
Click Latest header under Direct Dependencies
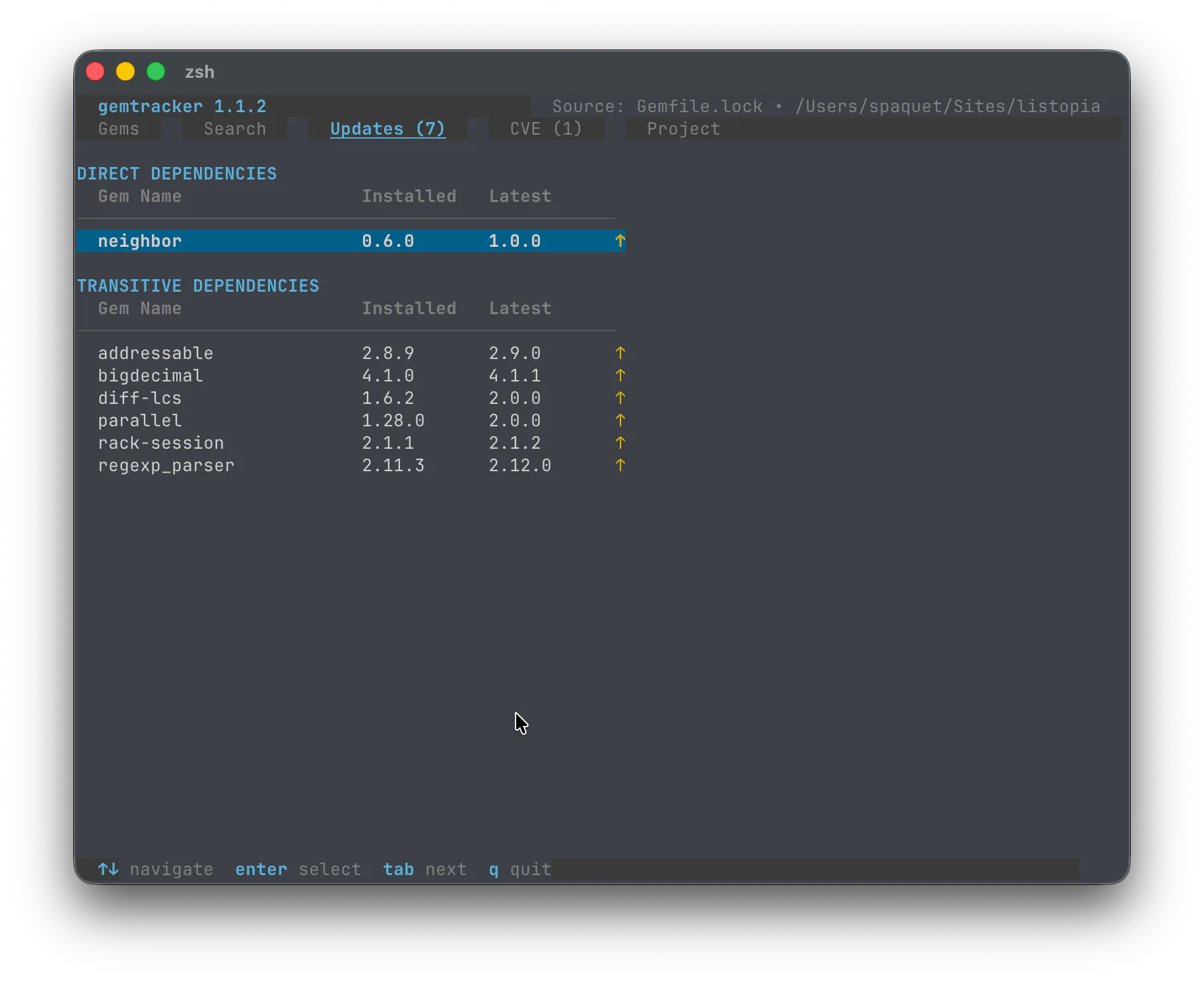[x=520, y=196]
